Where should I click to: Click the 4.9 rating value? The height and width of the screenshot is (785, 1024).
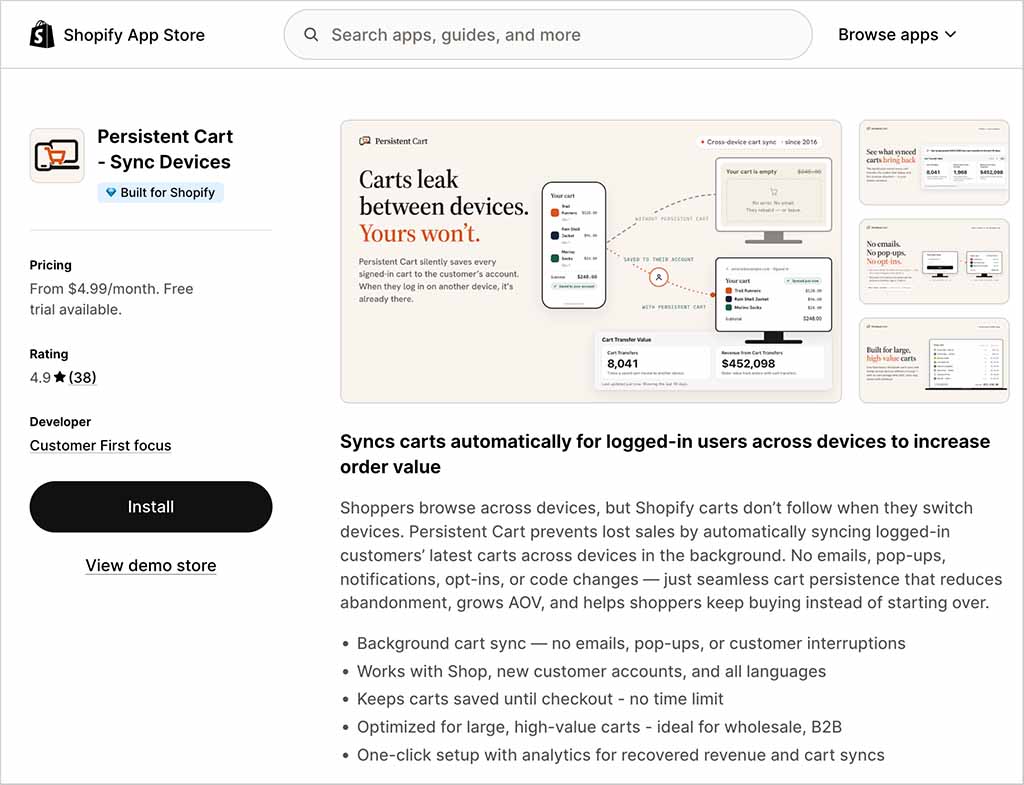[40, 377]
